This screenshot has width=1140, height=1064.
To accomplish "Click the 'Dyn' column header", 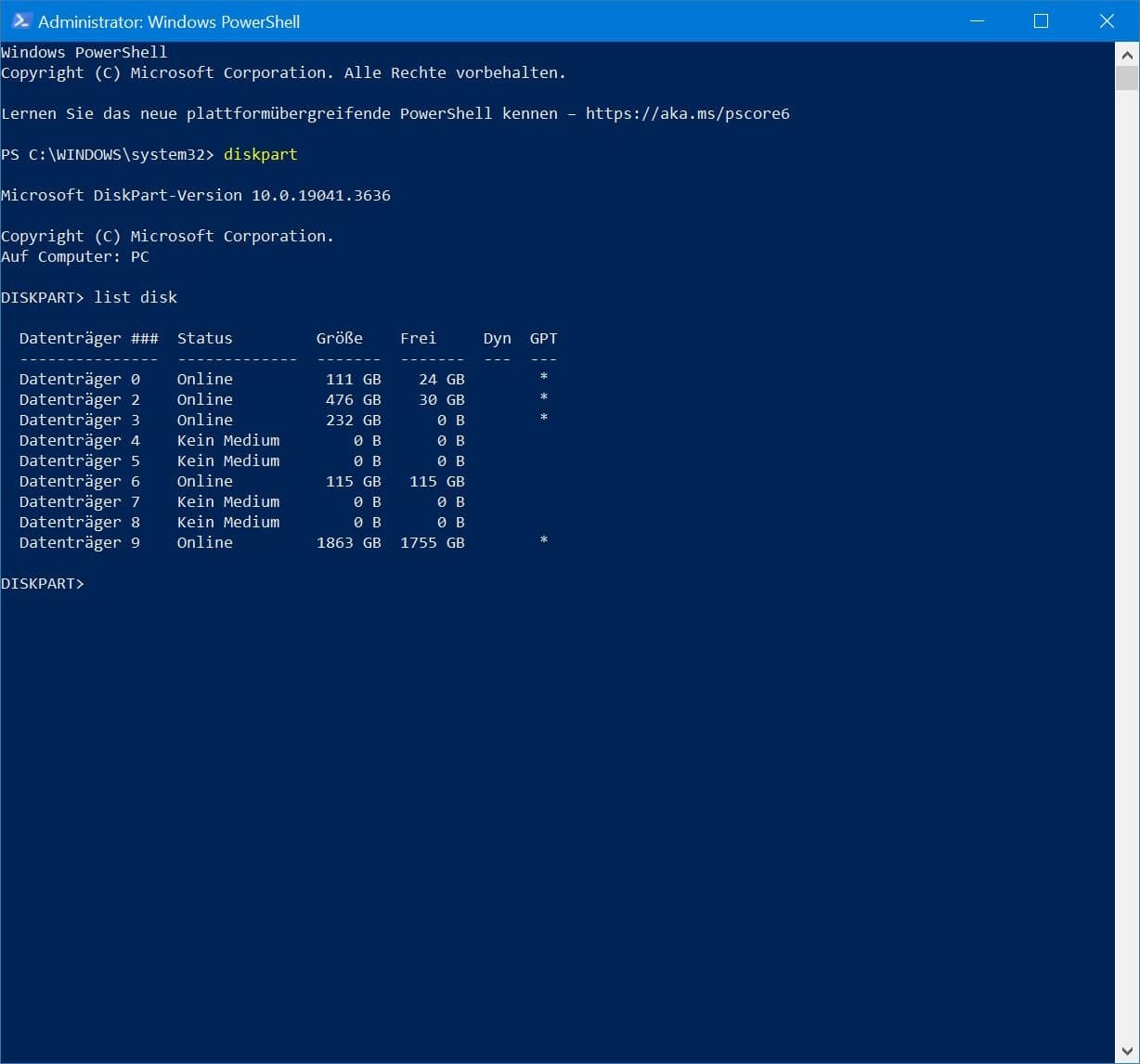I will 498,338.
